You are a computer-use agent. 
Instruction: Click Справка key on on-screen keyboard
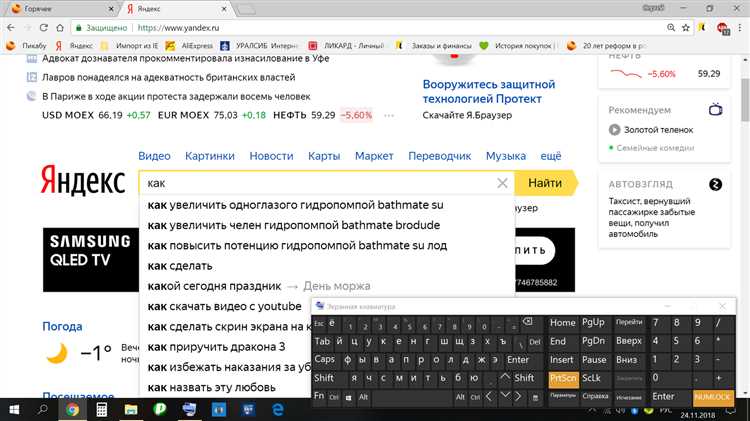pos(596,397)
